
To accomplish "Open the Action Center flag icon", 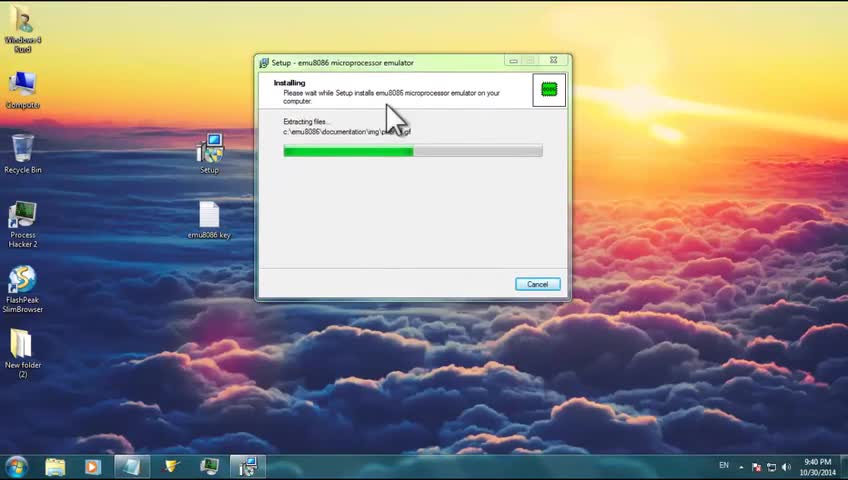I will [757, 467].
